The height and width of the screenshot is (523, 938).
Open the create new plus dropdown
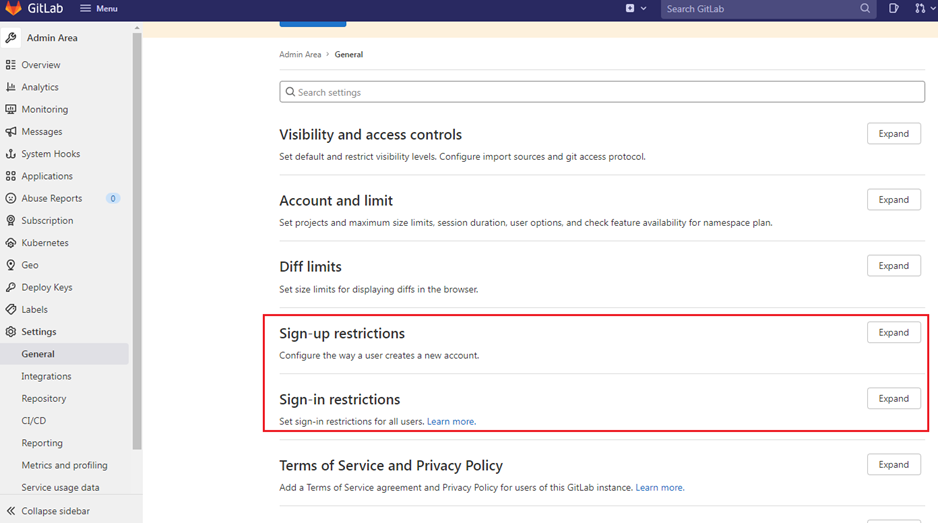point(635,8)
